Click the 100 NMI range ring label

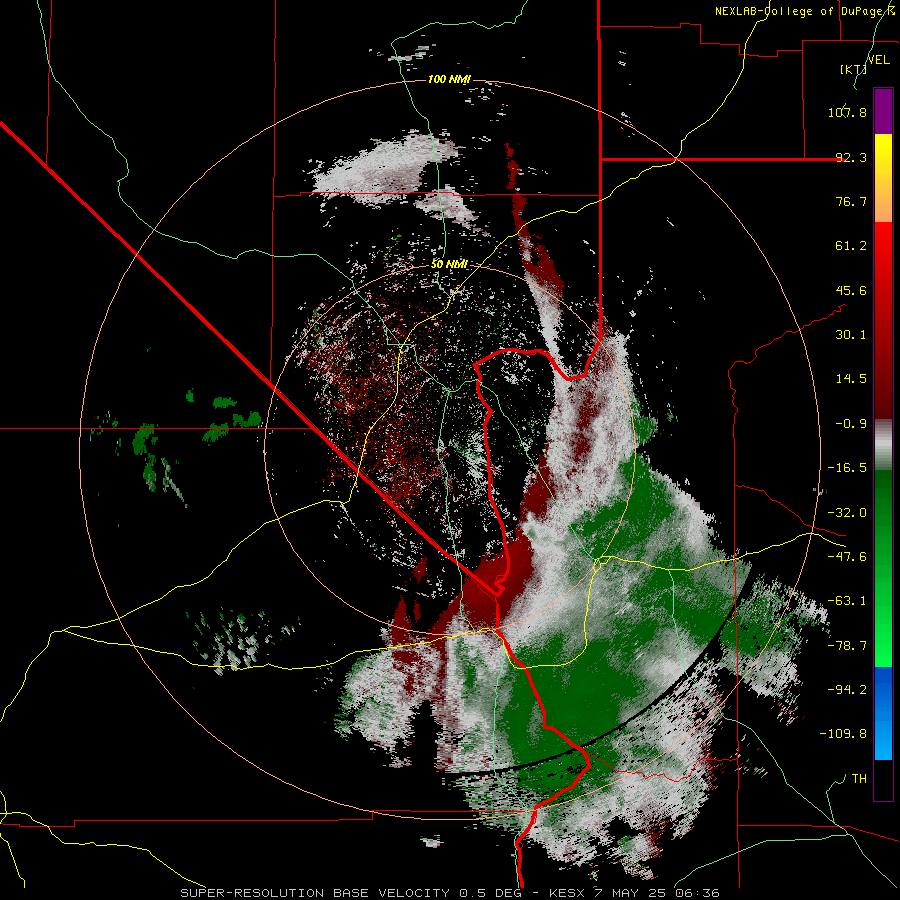pos(449,79)
